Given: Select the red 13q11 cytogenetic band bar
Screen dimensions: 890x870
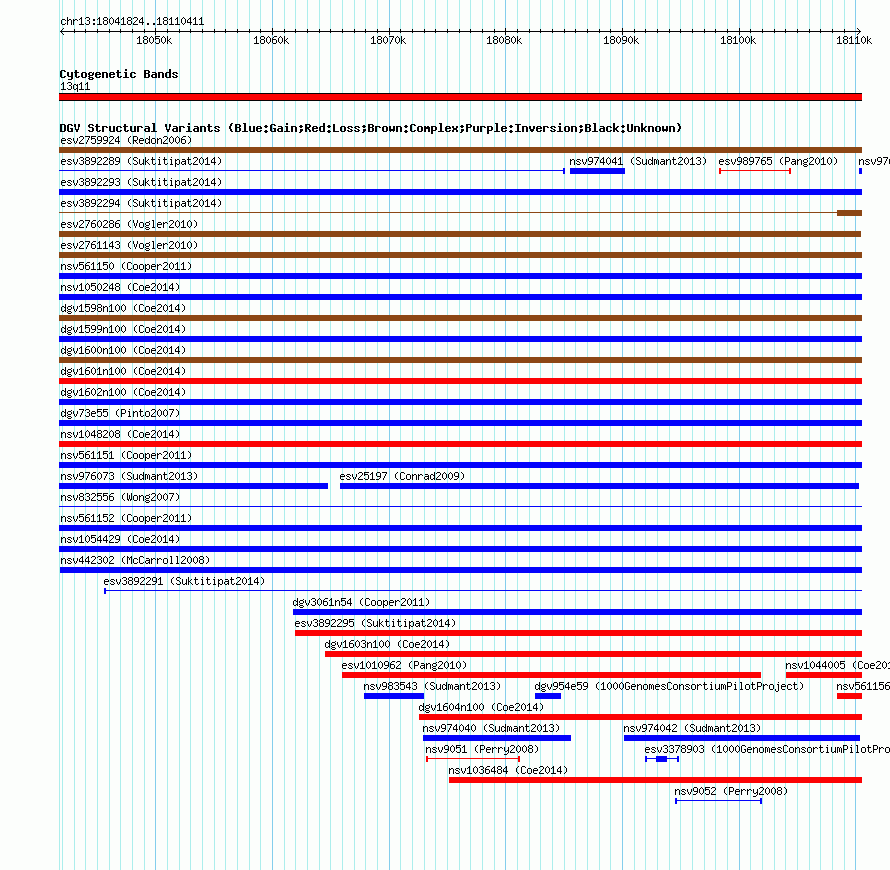Looking at the screenshot, I should 460,97.
